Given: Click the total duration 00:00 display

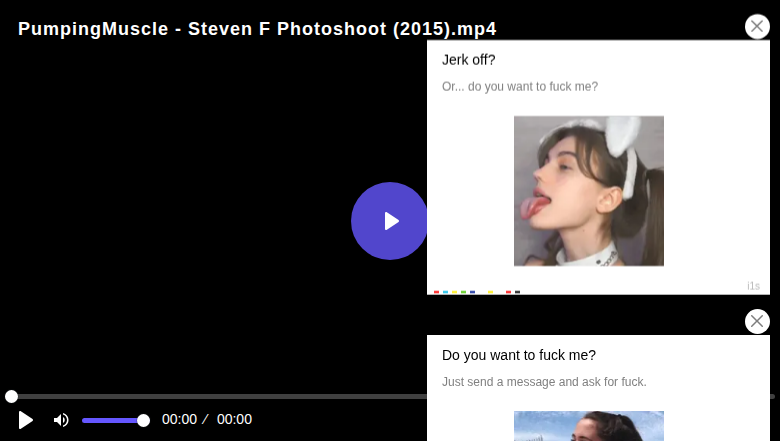Looking at the screenshot, I should [x=234, y=420].
